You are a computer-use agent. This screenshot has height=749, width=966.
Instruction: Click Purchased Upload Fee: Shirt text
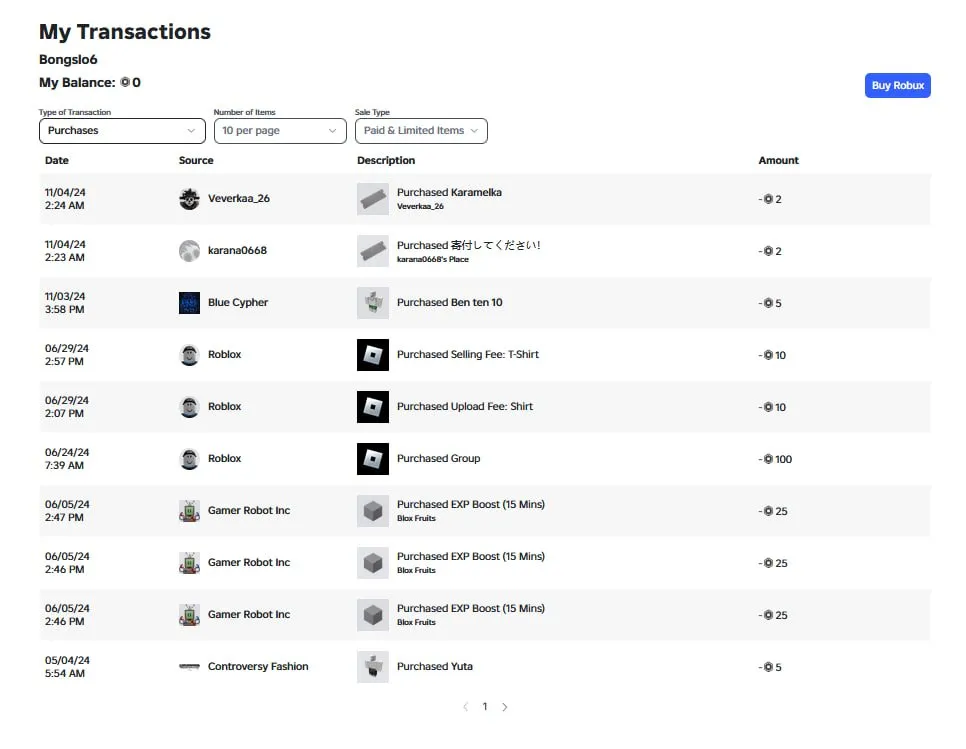465,407
